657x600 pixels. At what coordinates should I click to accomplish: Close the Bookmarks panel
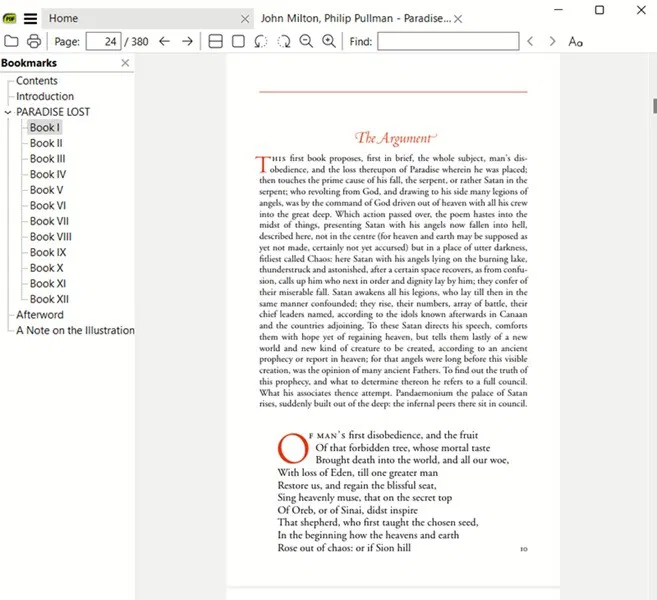[125, 63]
